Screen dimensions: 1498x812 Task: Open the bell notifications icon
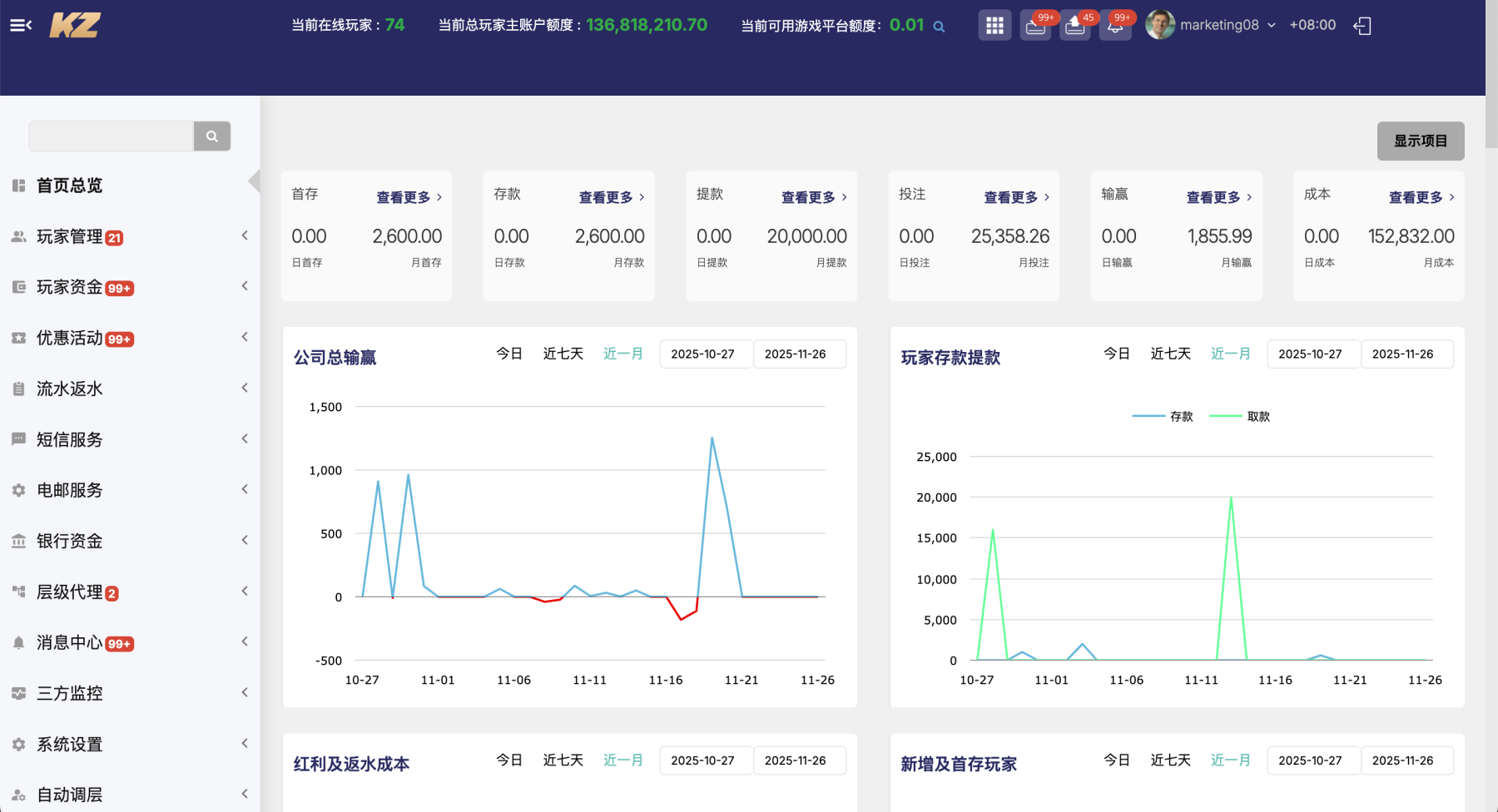click(1115, 26)
